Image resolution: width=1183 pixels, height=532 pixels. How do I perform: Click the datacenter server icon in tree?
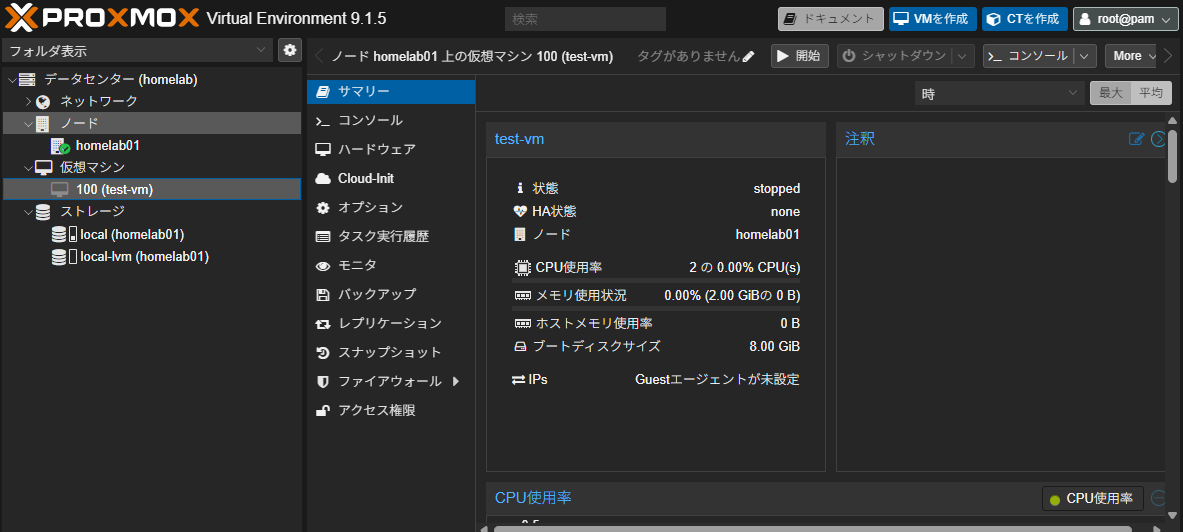tap(27, 79)
